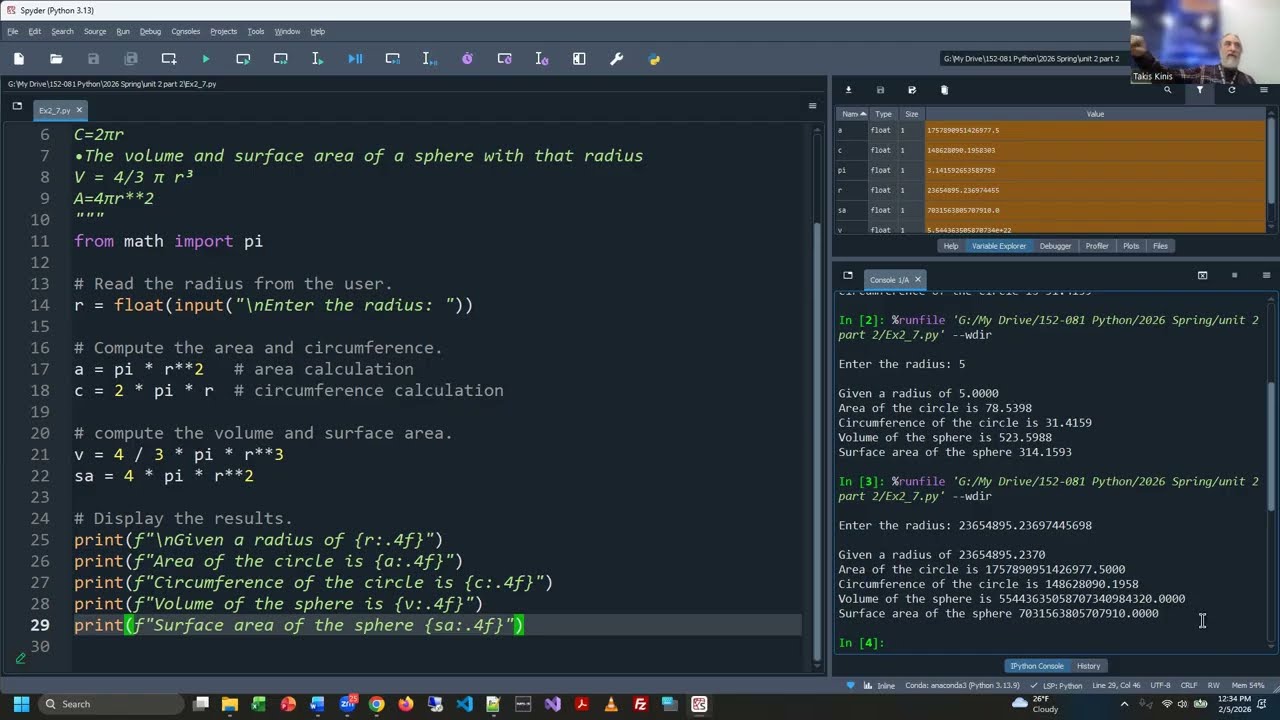Open the File menu
The width and height of the screenshot is (1280, 720).
click(x=13, y=31)
